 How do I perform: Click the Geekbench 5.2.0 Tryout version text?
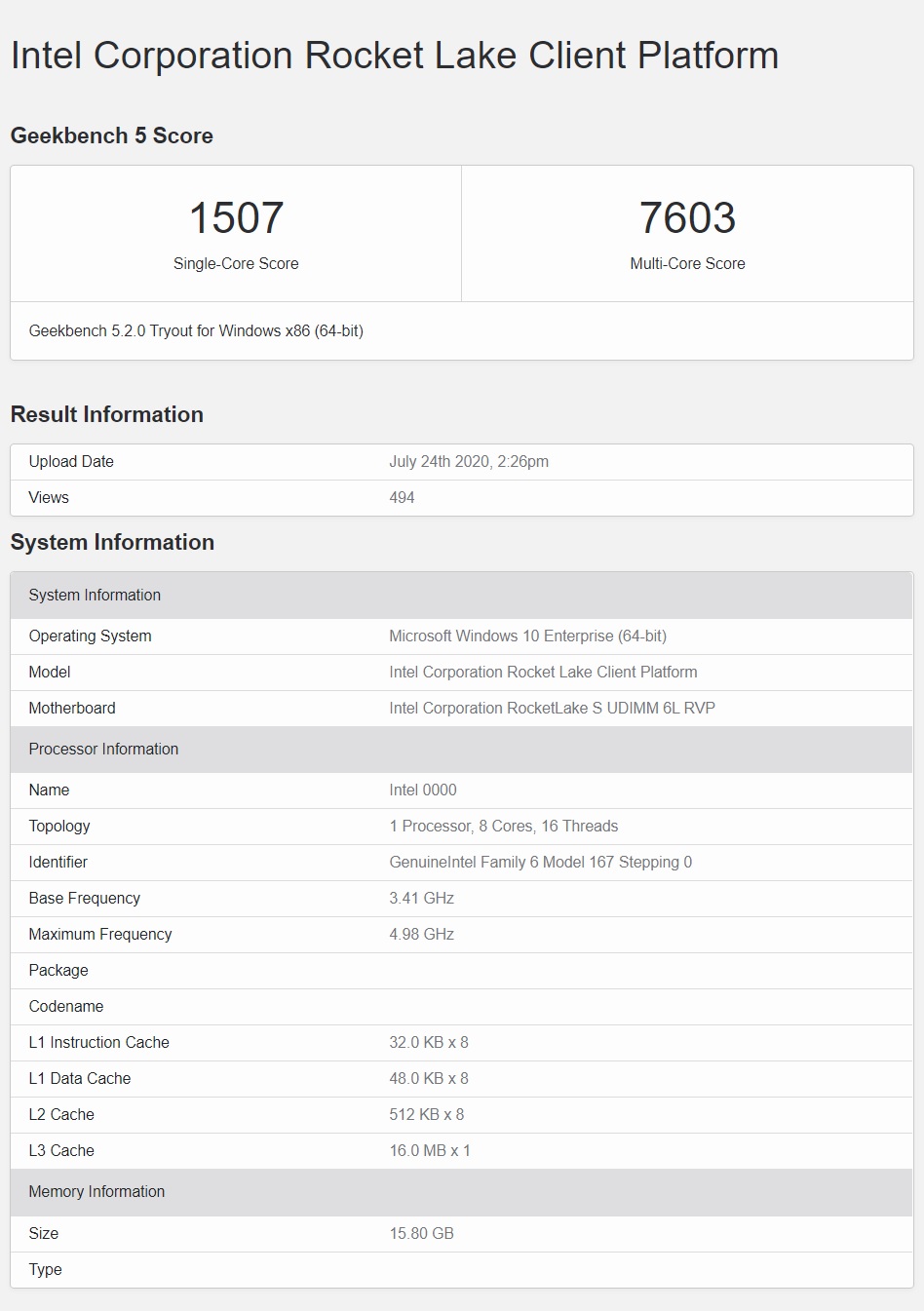196,330
